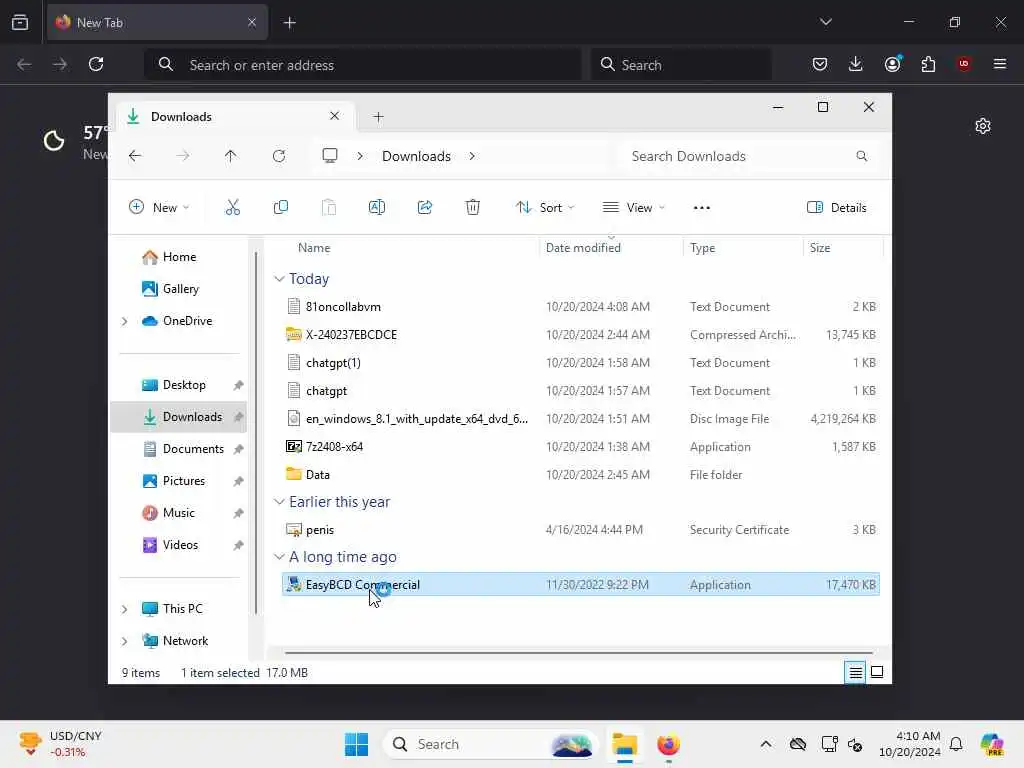This screenshot has height=768, width=1024.
Task: Collapse the Today group
Action: pyautogui.click(x=280, y=279)
